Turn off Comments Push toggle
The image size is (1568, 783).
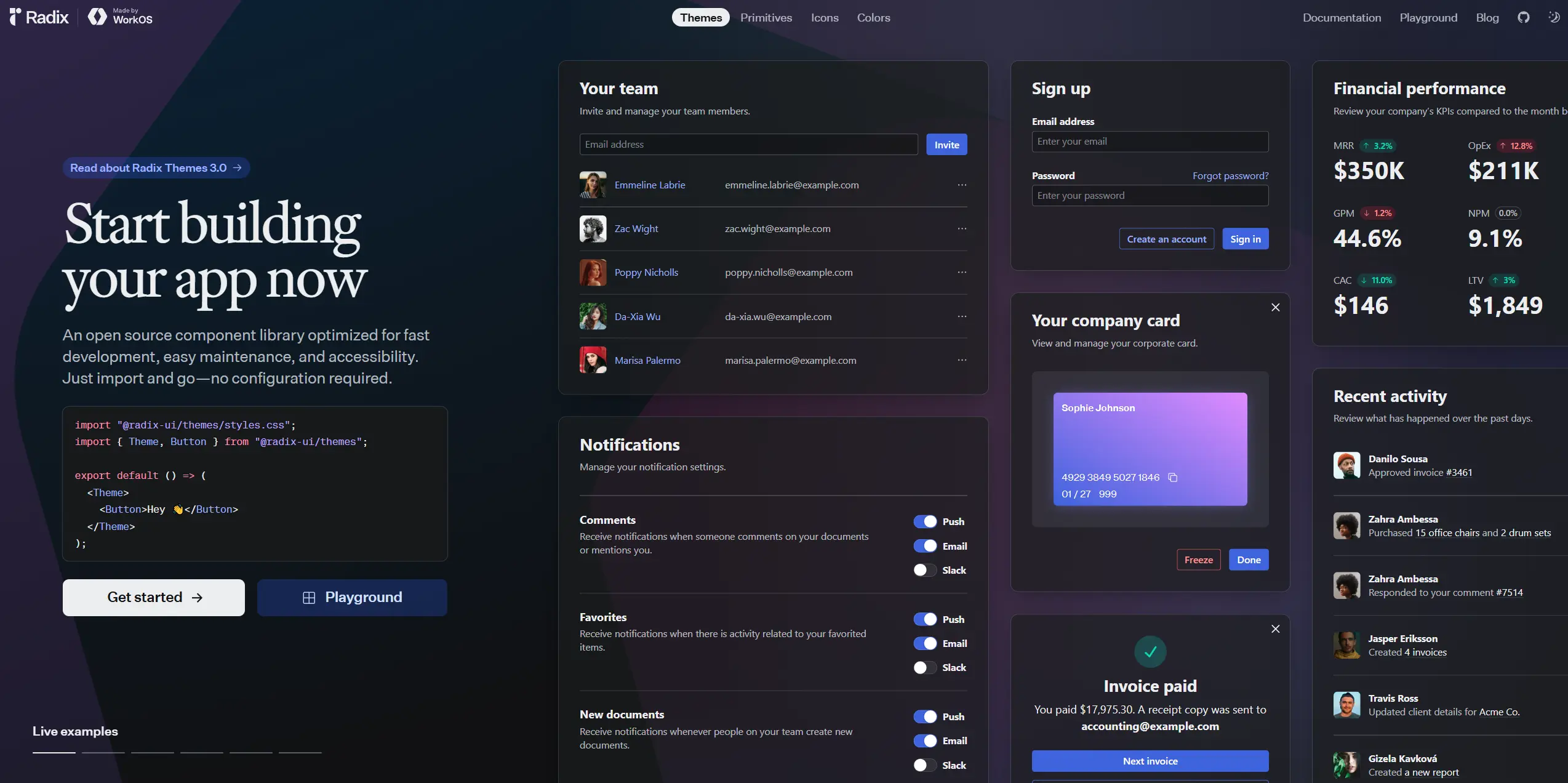point(925,522)
